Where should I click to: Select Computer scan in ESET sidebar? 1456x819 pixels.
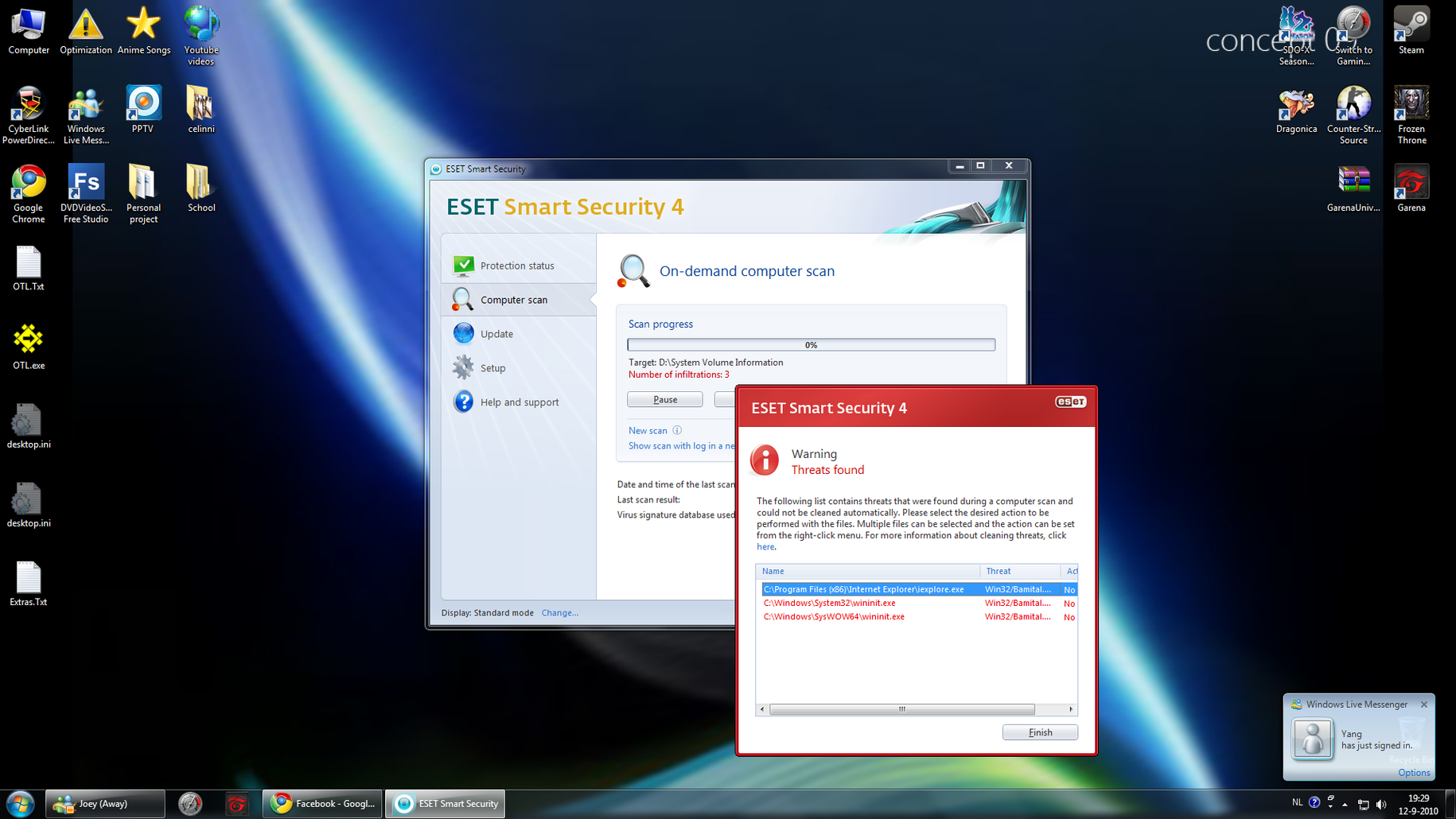(x=519, y=300)
